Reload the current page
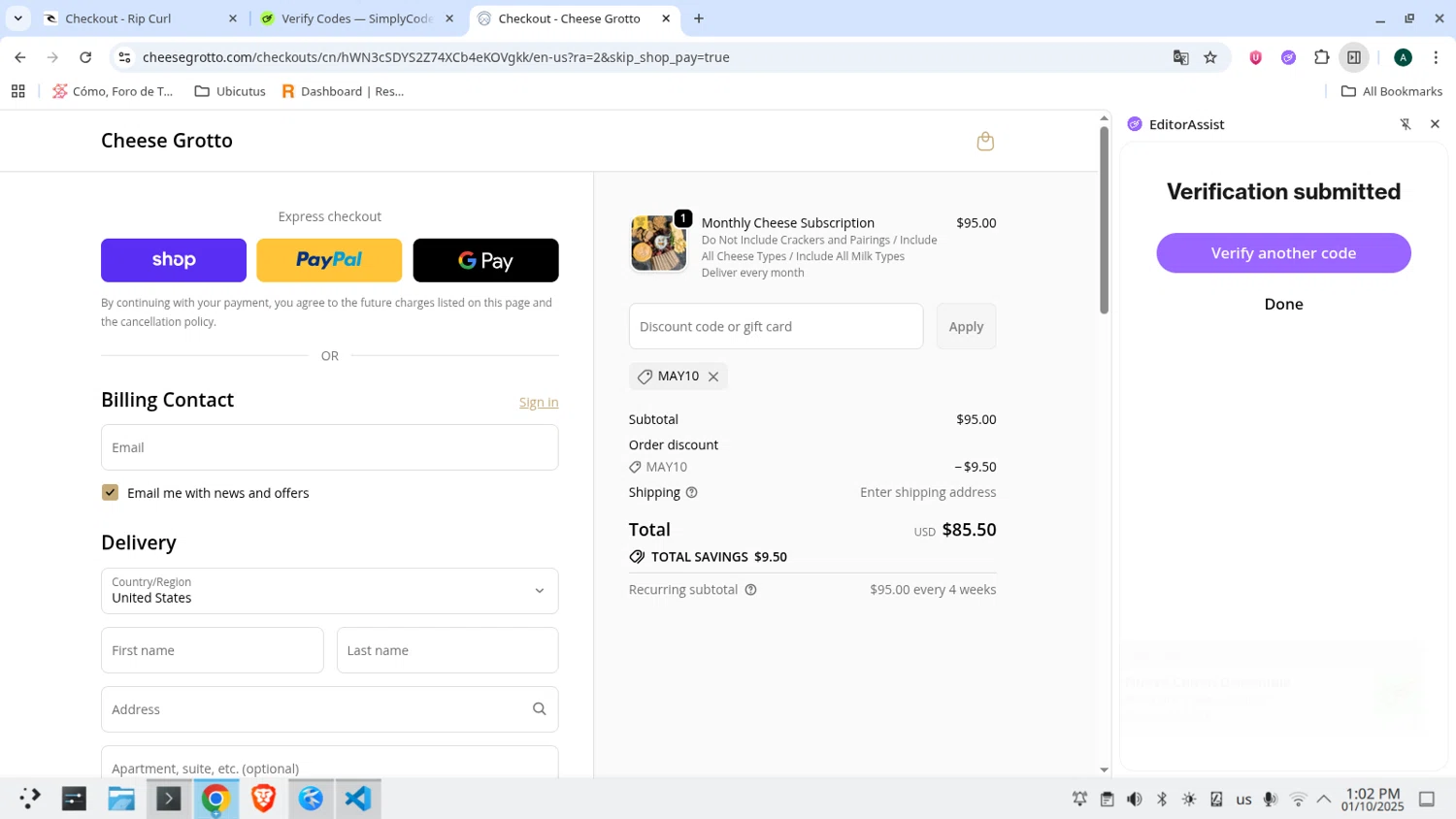The image size is (1456, 819). (x=85, y=57)
